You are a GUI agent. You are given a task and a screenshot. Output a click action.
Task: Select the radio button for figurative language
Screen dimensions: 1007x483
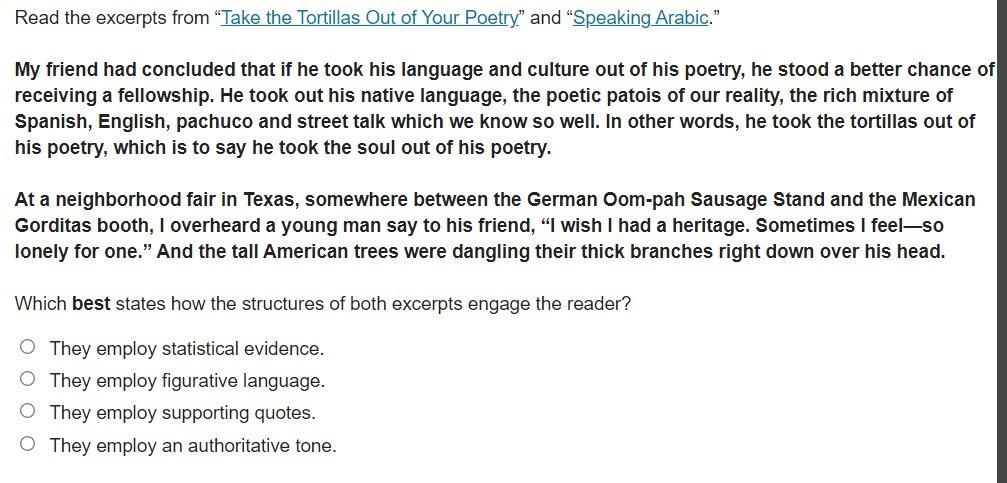click(27, 379)
